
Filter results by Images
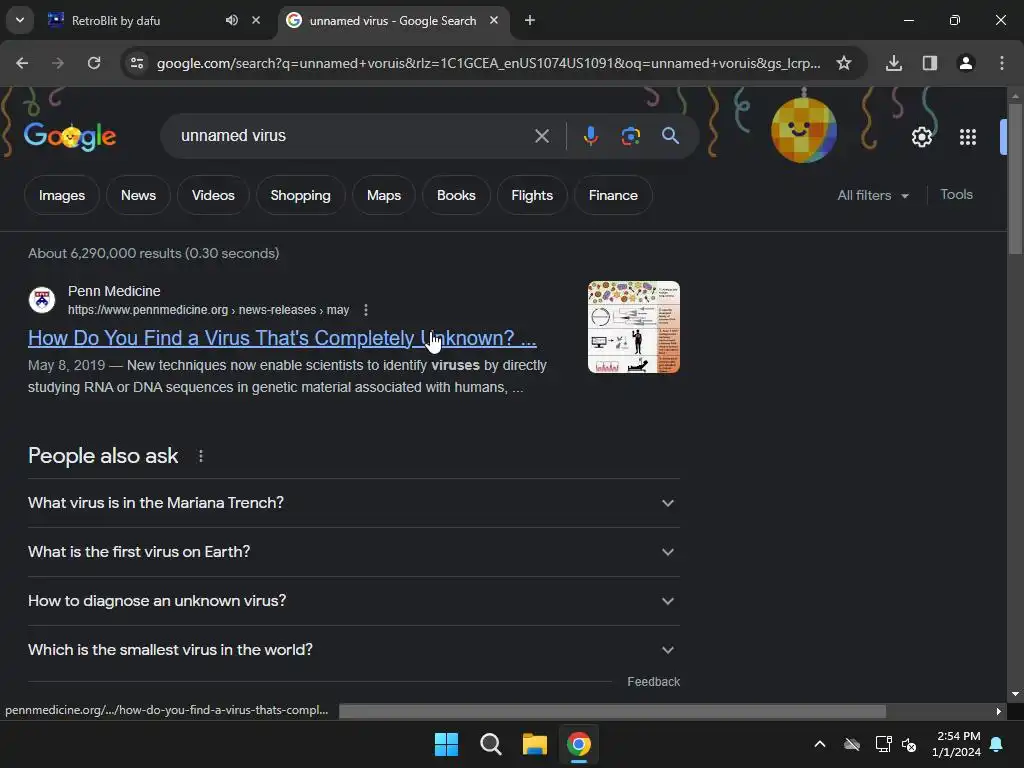coord(62,195)
